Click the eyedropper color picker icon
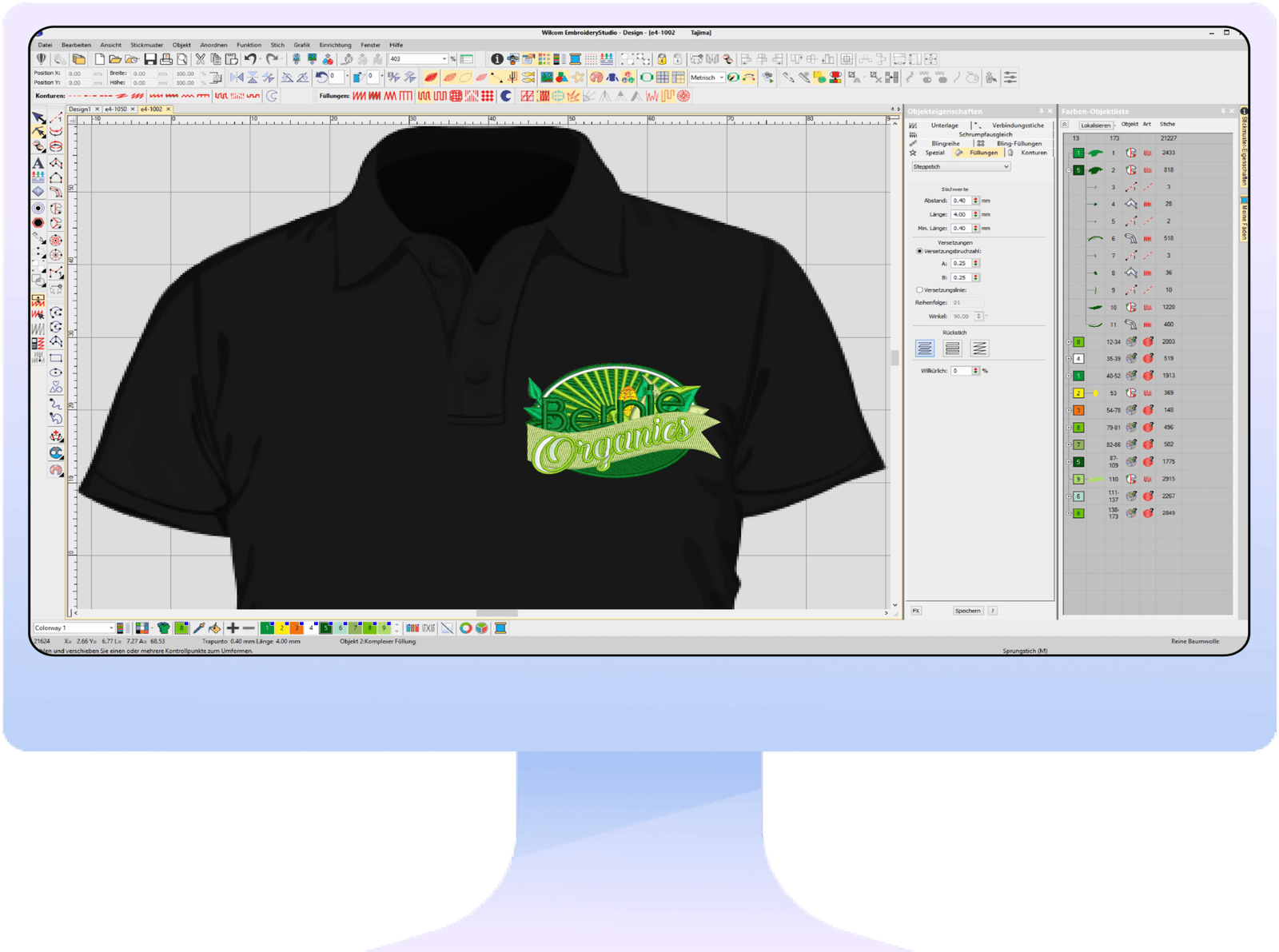Viewport: 1279px width, 952px height. [199, 628]
